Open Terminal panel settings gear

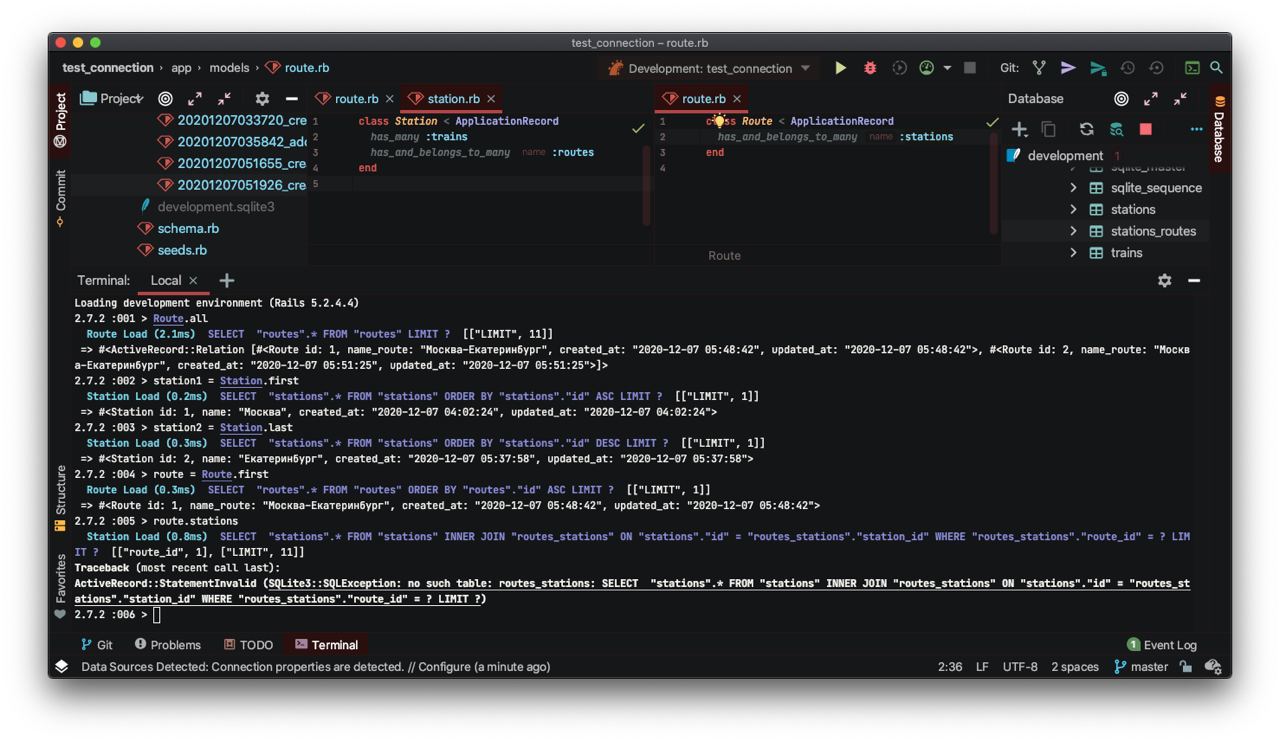tap(1164, 281)
